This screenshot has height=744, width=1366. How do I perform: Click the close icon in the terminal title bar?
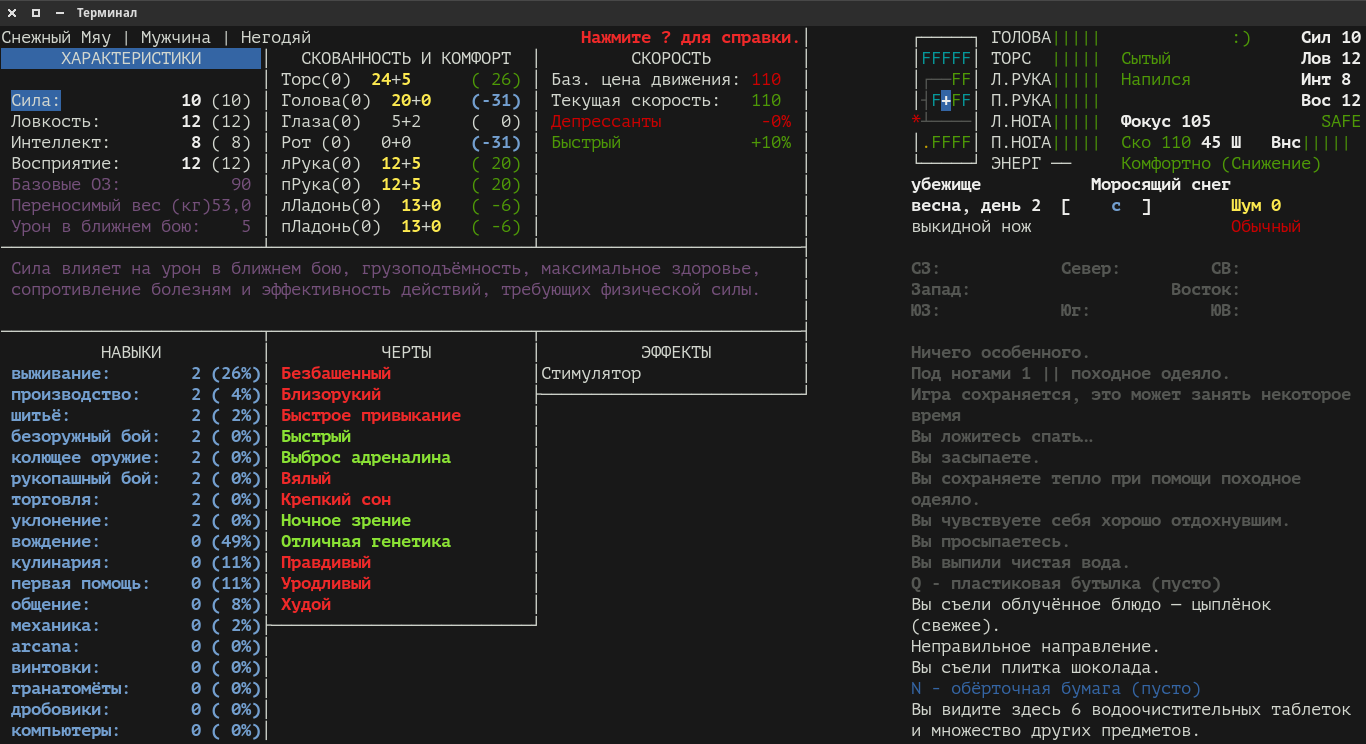click(11, 13)
